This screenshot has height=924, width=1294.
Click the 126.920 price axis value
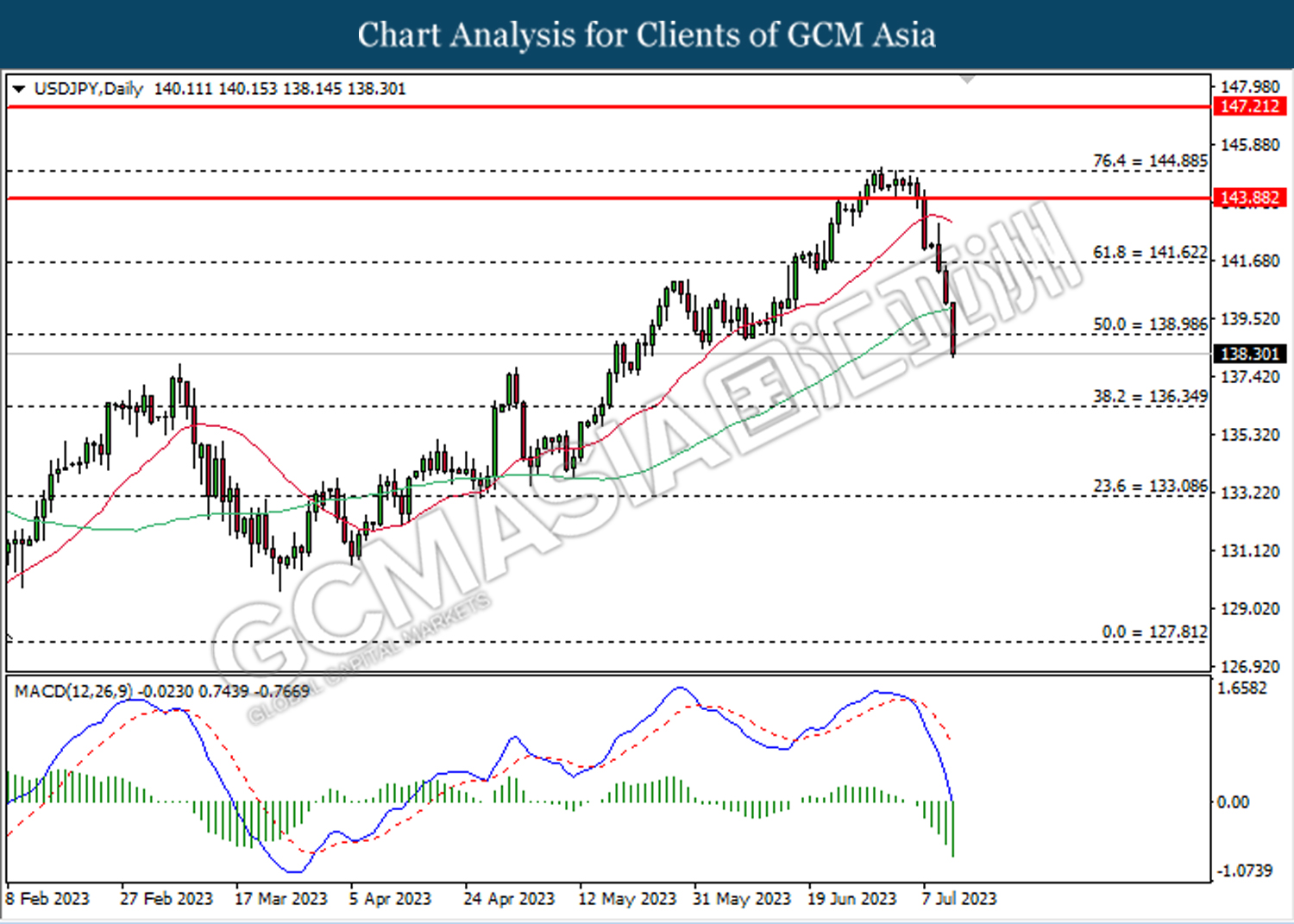1250,666
